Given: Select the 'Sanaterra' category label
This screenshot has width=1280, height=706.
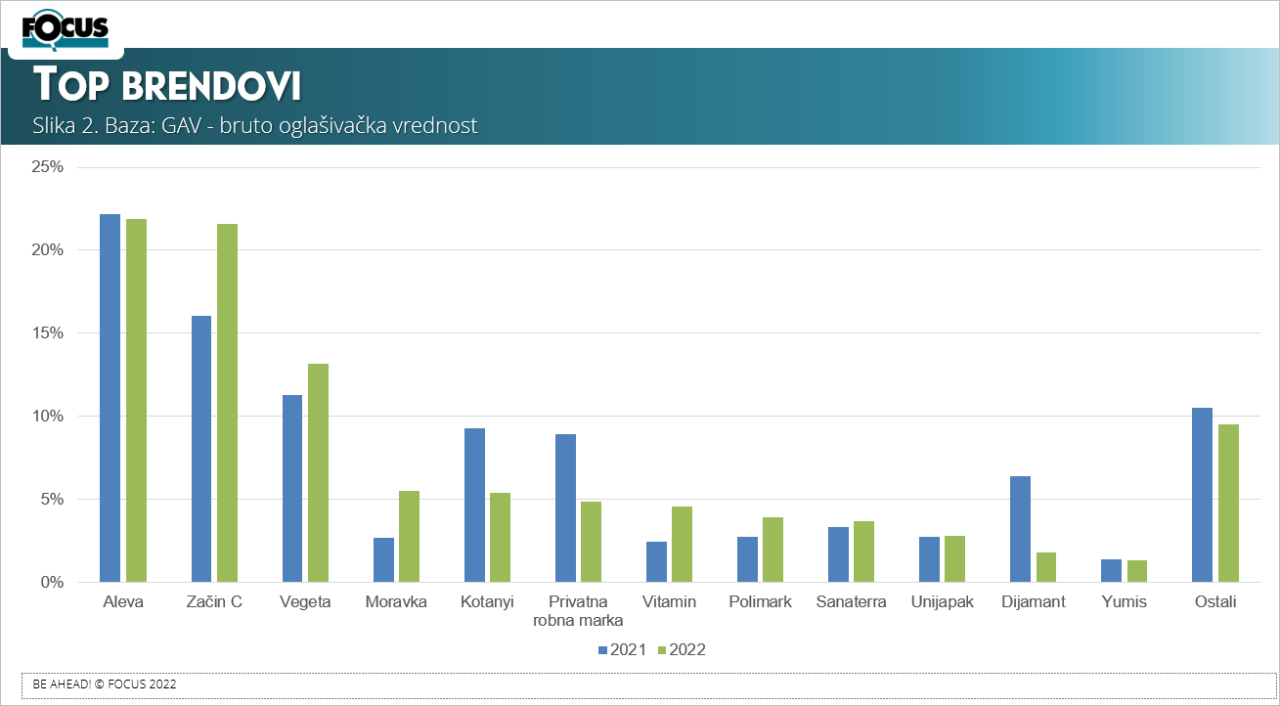Looking at the screenshot, I should [x=851, y=602].
